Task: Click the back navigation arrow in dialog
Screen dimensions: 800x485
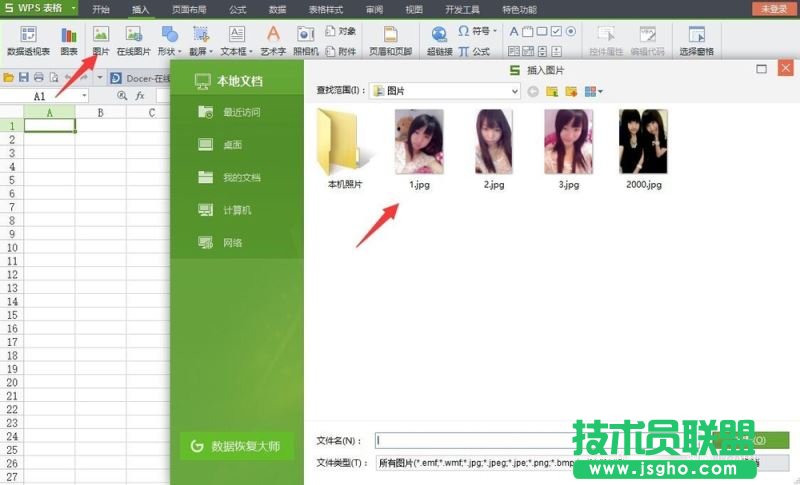Action: pos(533,91)
